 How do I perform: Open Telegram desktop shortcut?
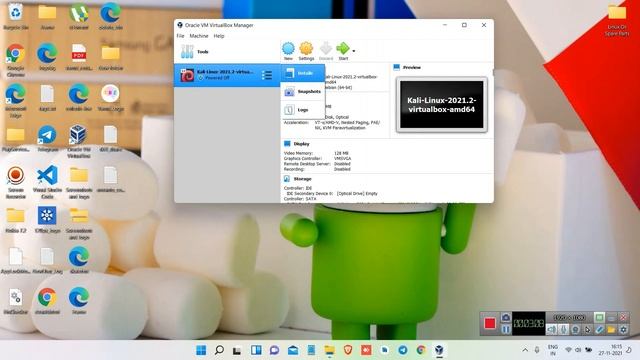(x=47, y=139)
